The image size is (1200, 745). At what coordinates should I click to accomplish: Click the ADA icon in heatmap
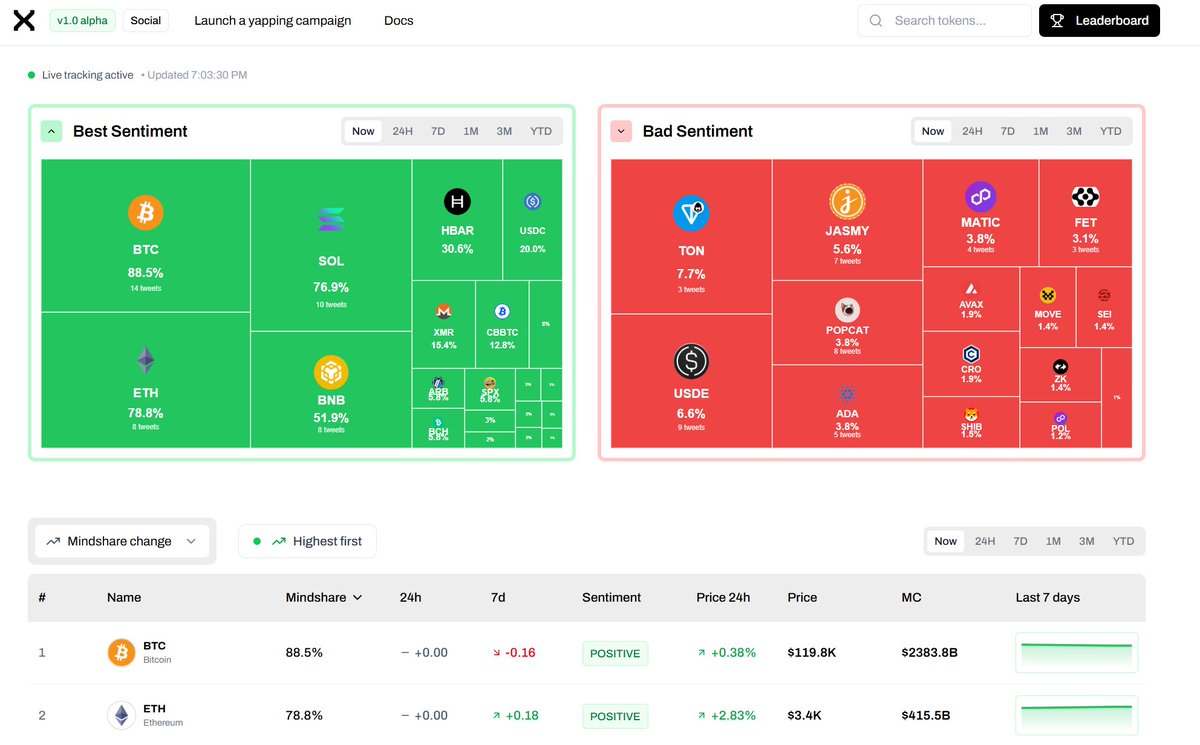coord(848,395)
